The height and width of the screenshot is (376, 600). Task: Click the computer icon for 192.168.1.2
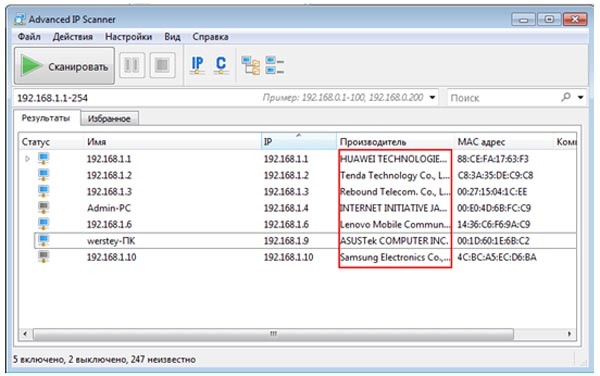pyautogui.click(x=44, y=174)
